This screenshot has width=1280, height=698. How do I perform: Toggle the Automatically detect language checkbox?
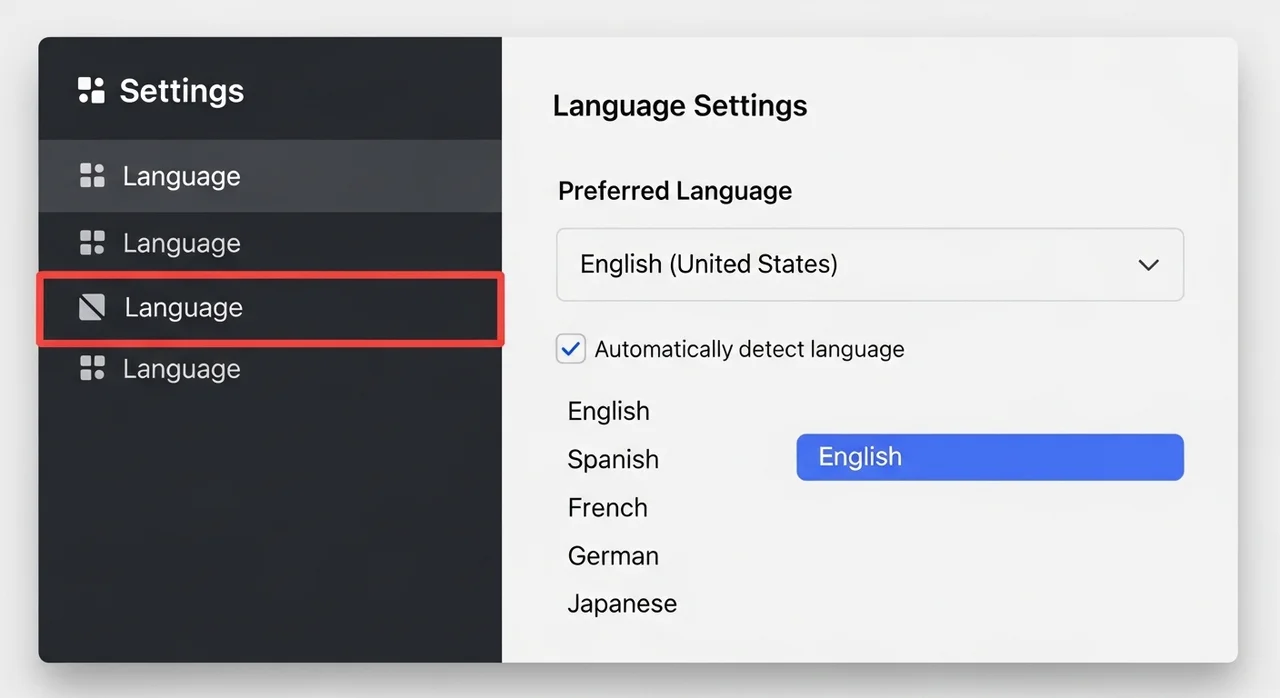tap(570, 349)
